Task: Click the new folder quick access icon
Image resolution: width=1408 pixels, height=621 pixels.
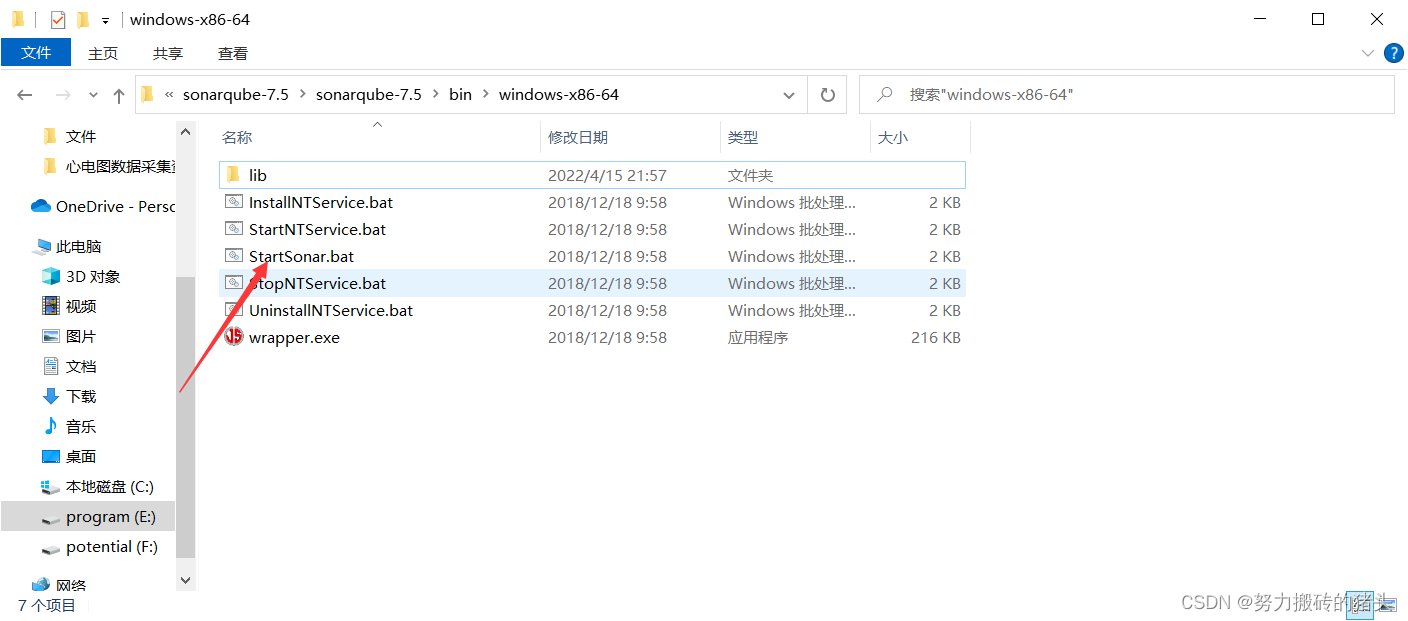Action: point(83,19)
